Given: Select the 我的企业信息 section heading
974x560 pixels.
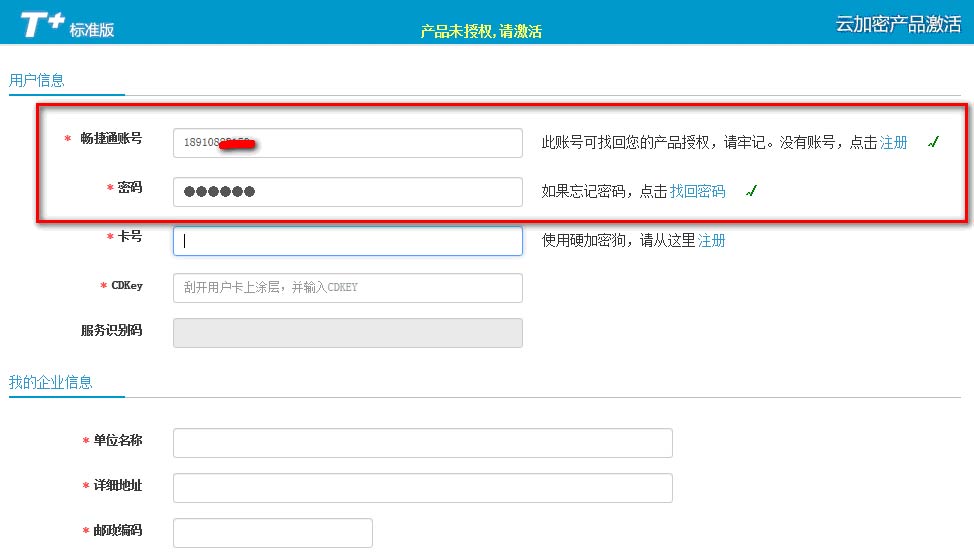Looking at the screenshot, I should click(x=50, y=382).
